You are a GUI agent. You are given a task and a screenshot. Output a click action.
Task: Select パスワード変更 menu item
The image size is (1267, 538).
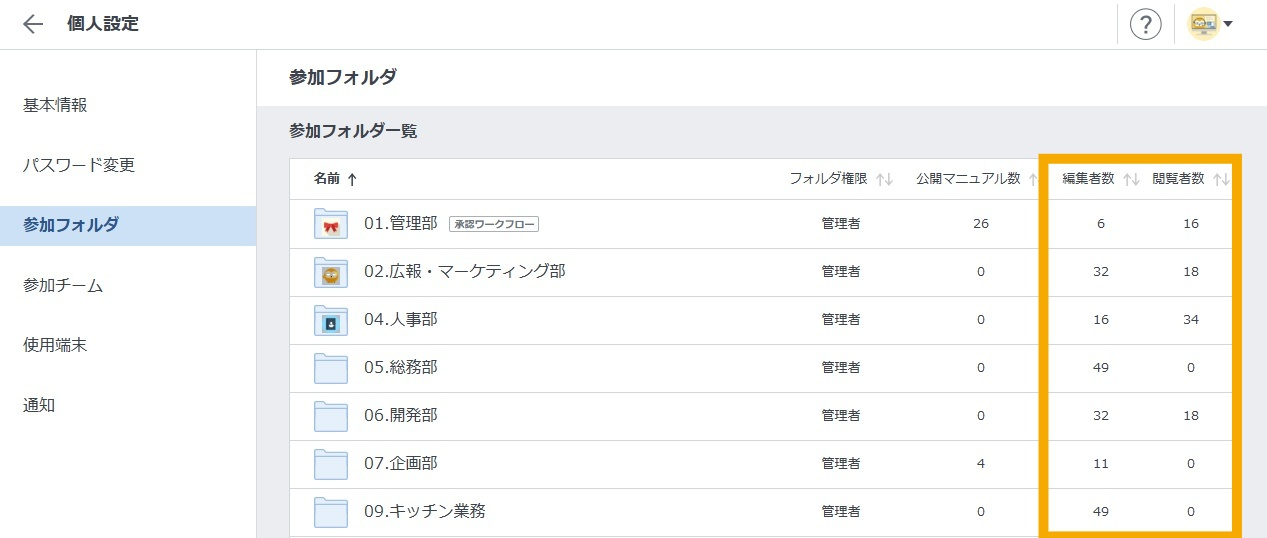tap(79, 165)
